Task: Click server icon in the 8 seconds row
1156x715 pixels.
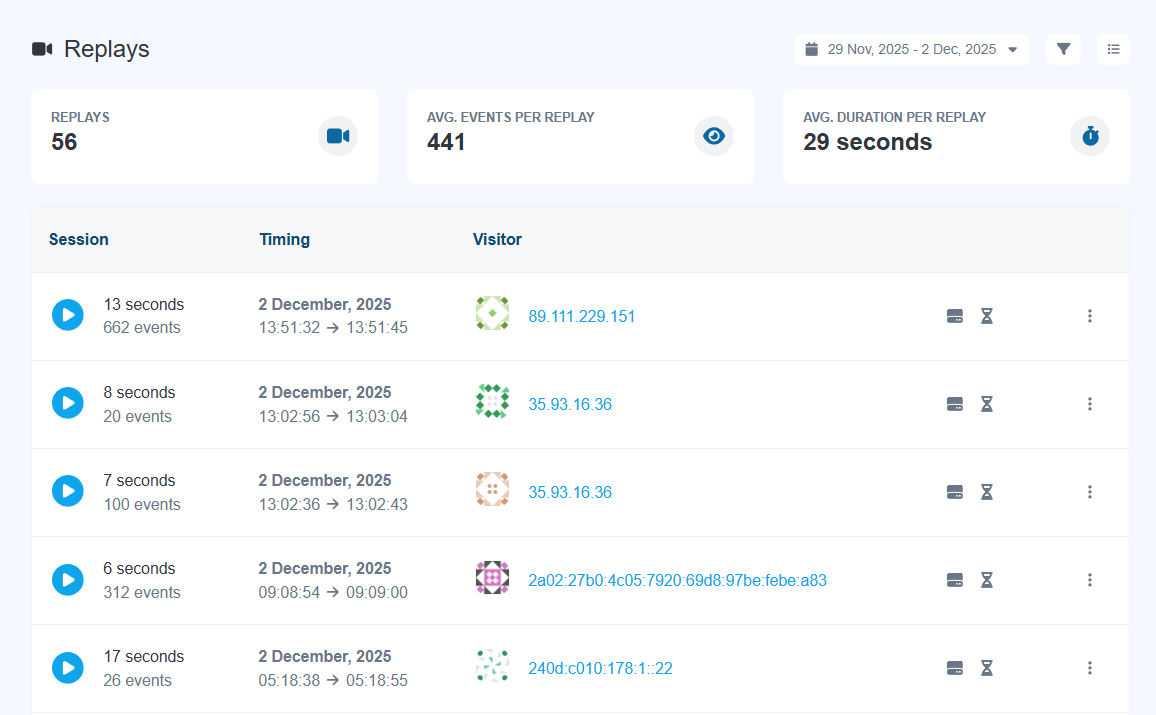Action: 955,404
